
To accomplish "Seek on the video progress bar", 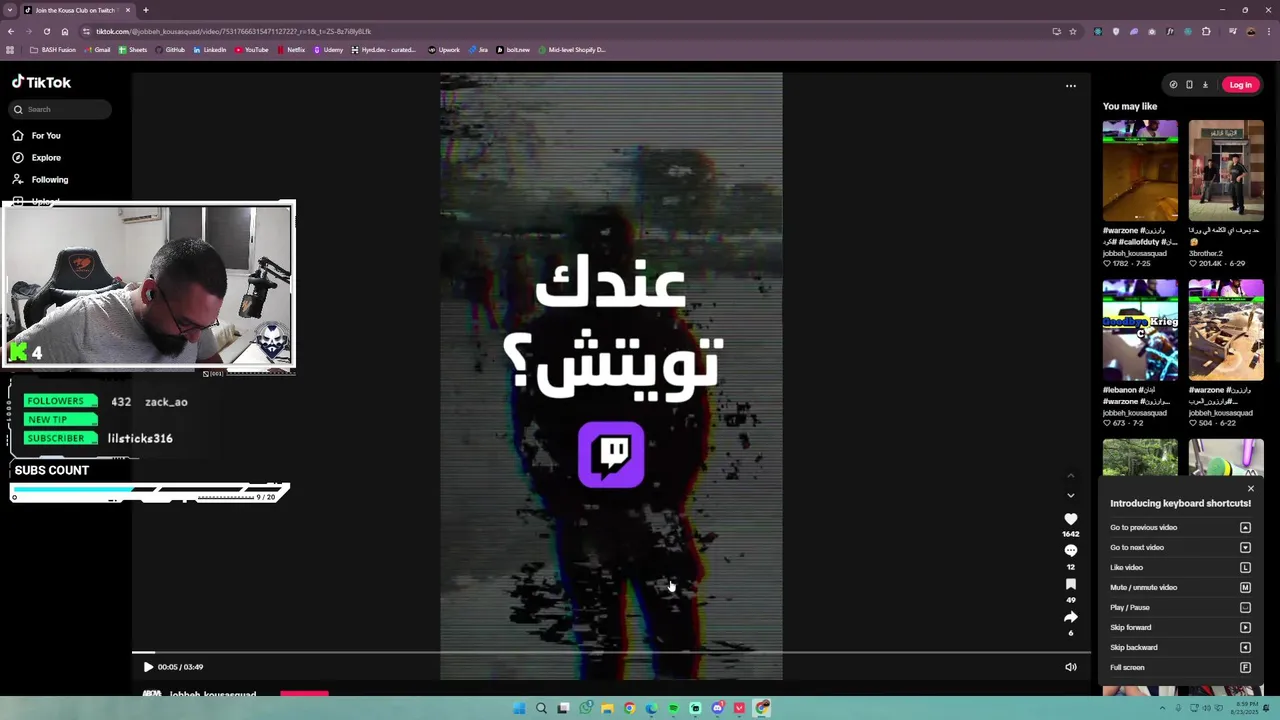I will [611, 653].
